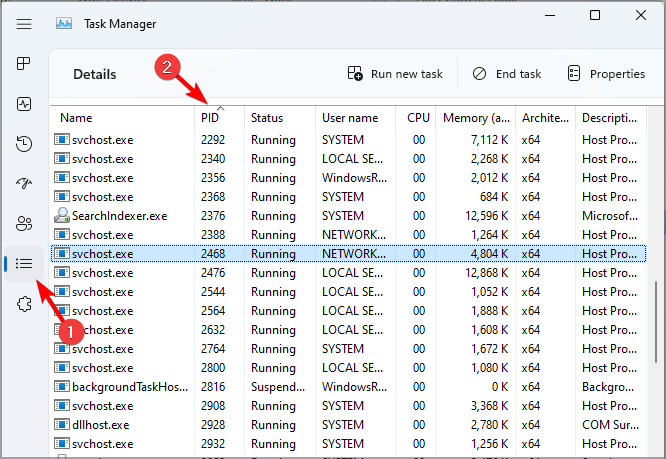
Task: Click memory value 12,868 K
Action: coord(486,273)
